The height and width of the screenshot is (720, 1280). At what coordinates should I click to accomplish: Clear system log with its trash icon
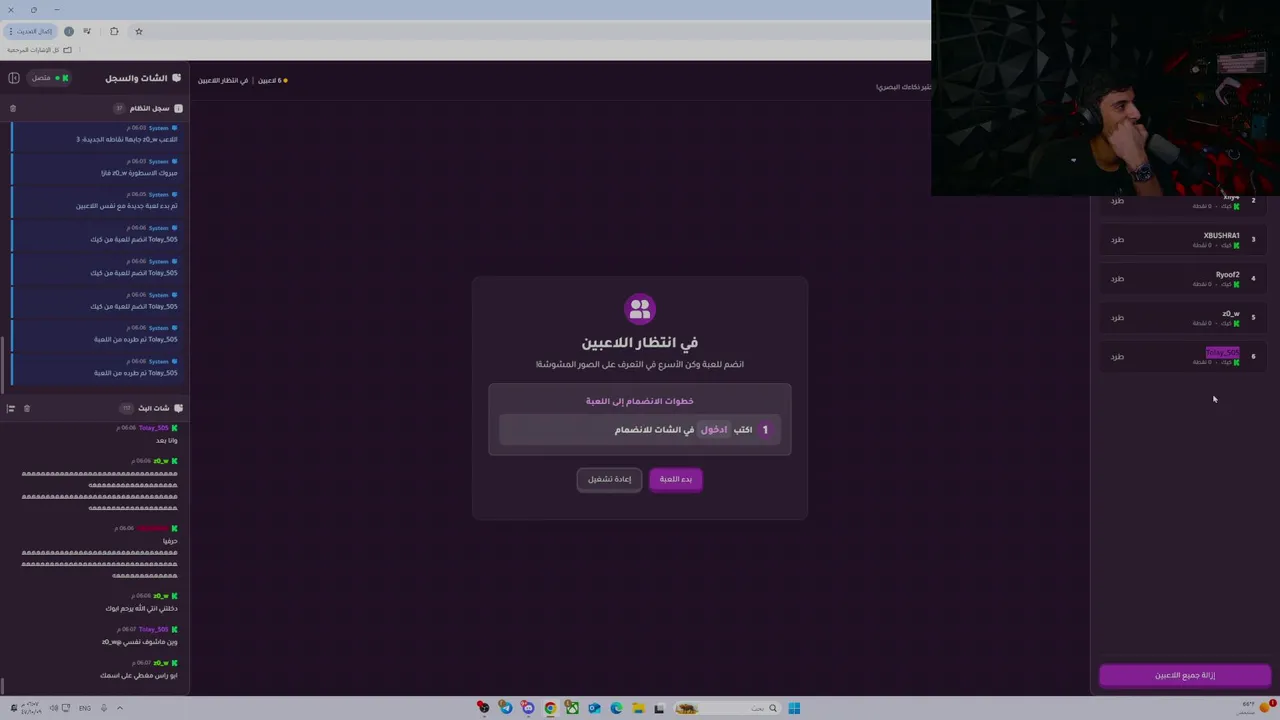point(13,108)
